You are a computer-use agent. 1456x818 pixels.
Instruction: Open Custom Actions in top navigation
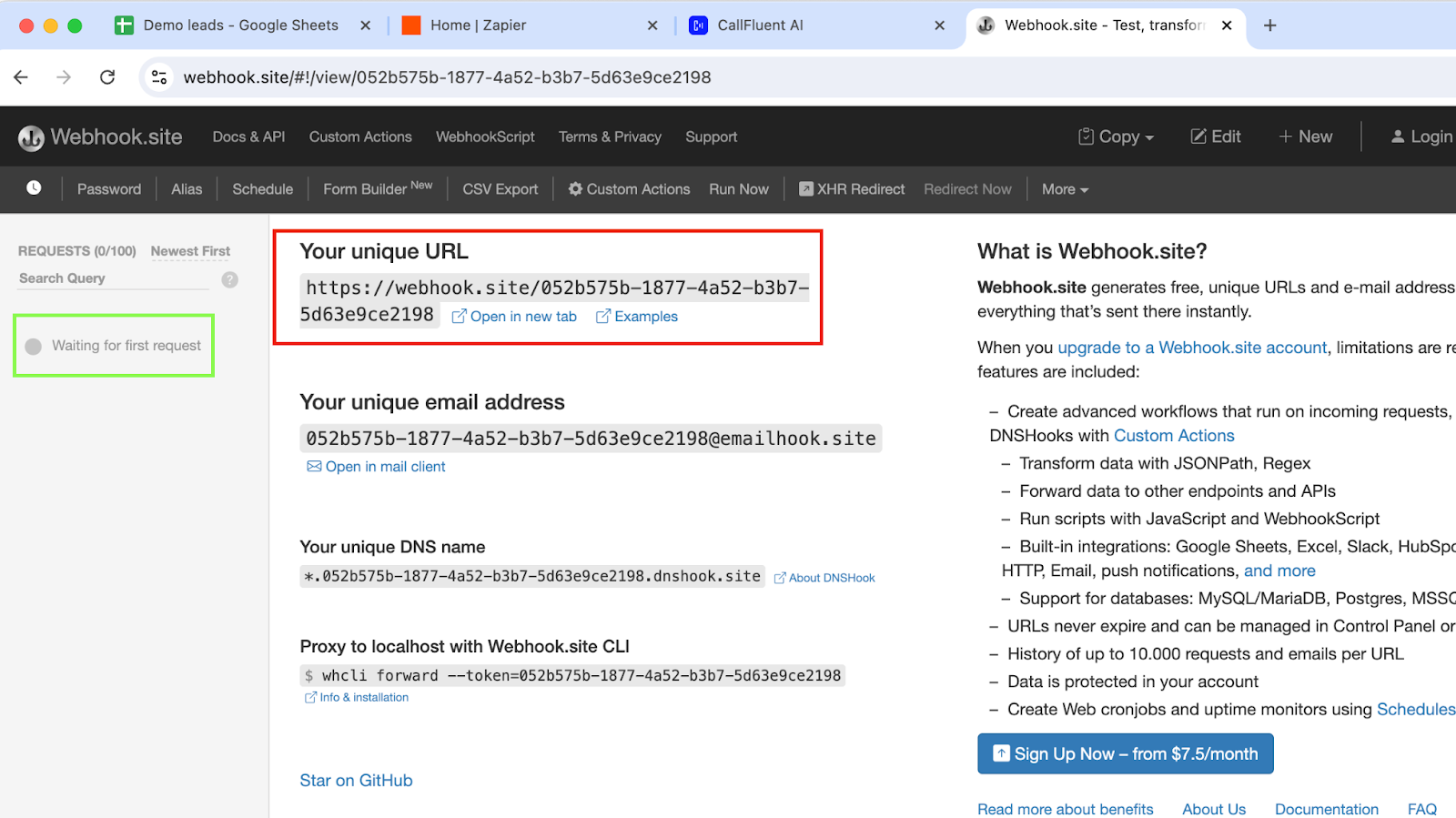click(360, 136)
